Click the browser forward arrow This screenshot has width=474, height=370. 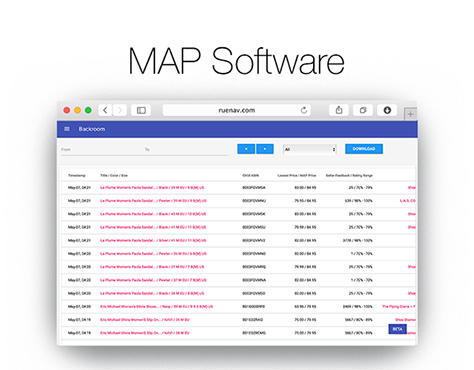(120, 110)
